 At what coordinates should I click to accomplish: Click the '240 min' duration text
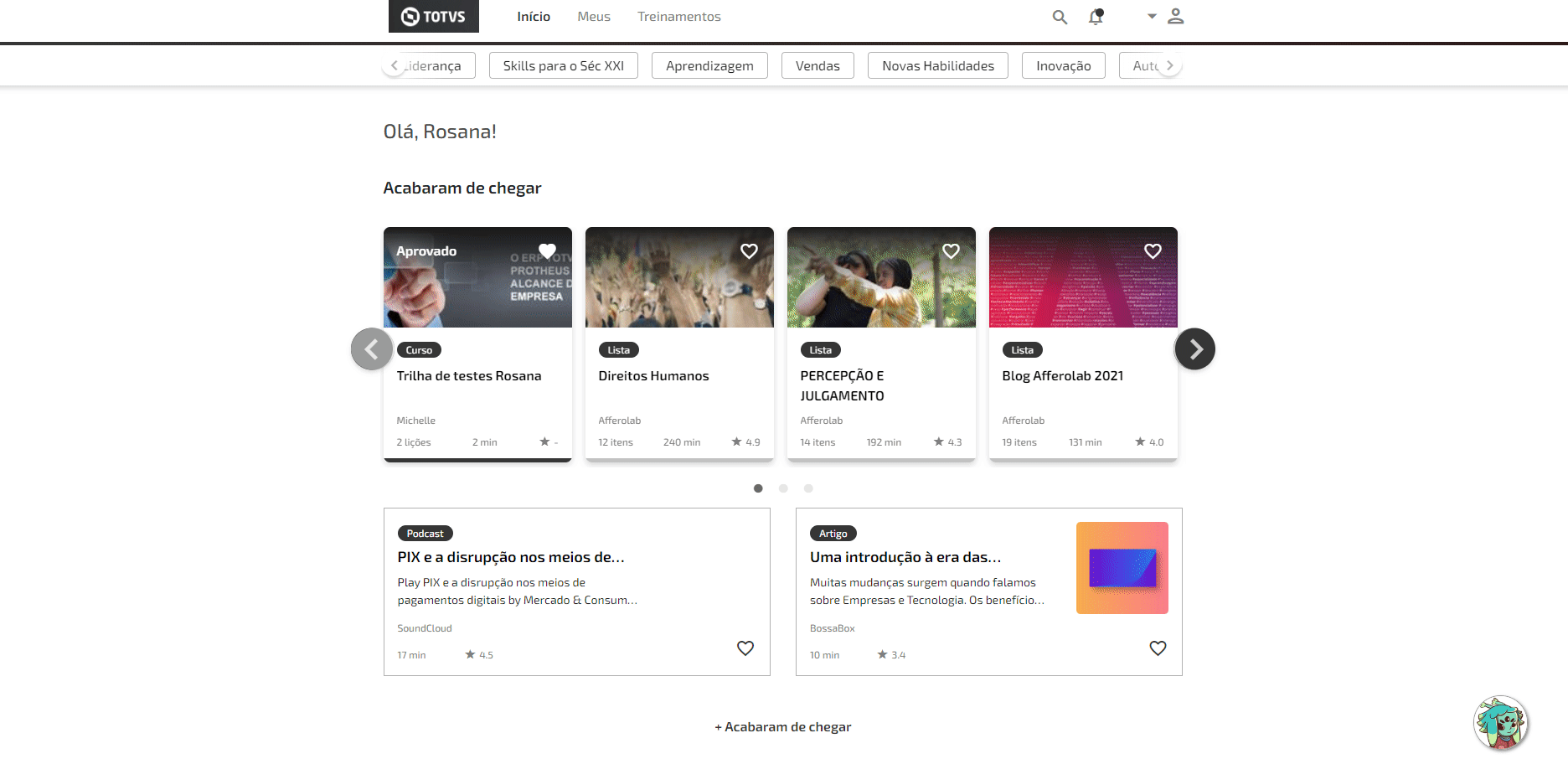coord(682,442)
